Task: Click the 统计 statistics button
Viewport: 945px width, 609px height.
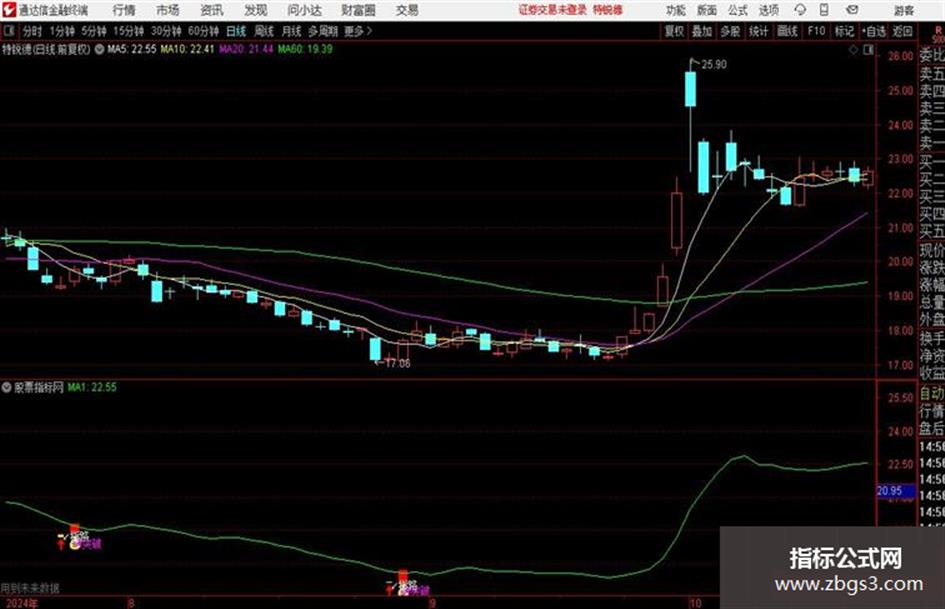Action: pyautogui.click(x=758, y=31)
